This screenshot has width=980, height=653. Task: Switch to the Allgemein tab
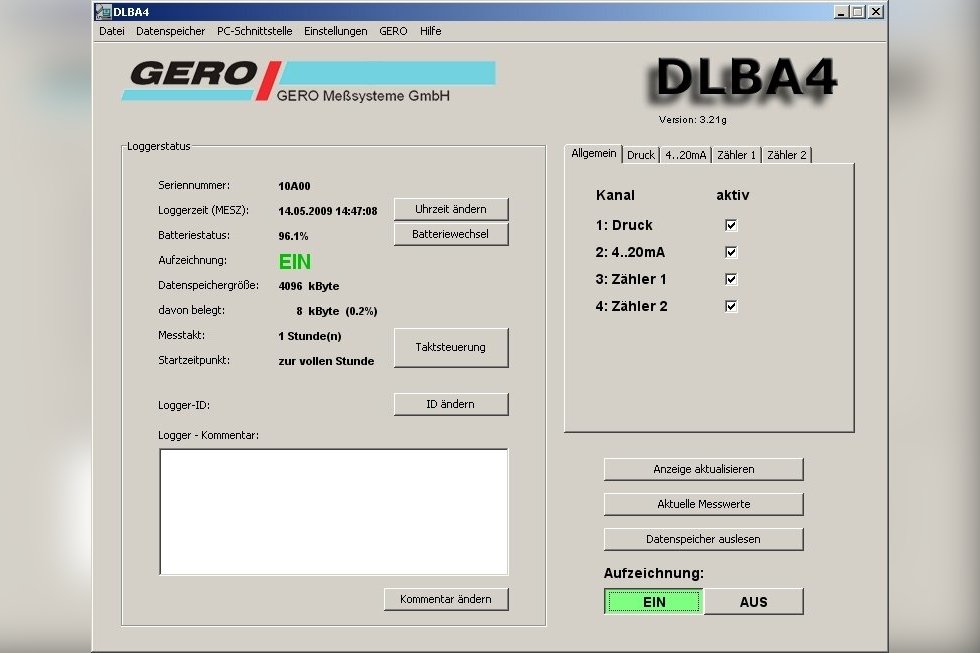[593, 154]
